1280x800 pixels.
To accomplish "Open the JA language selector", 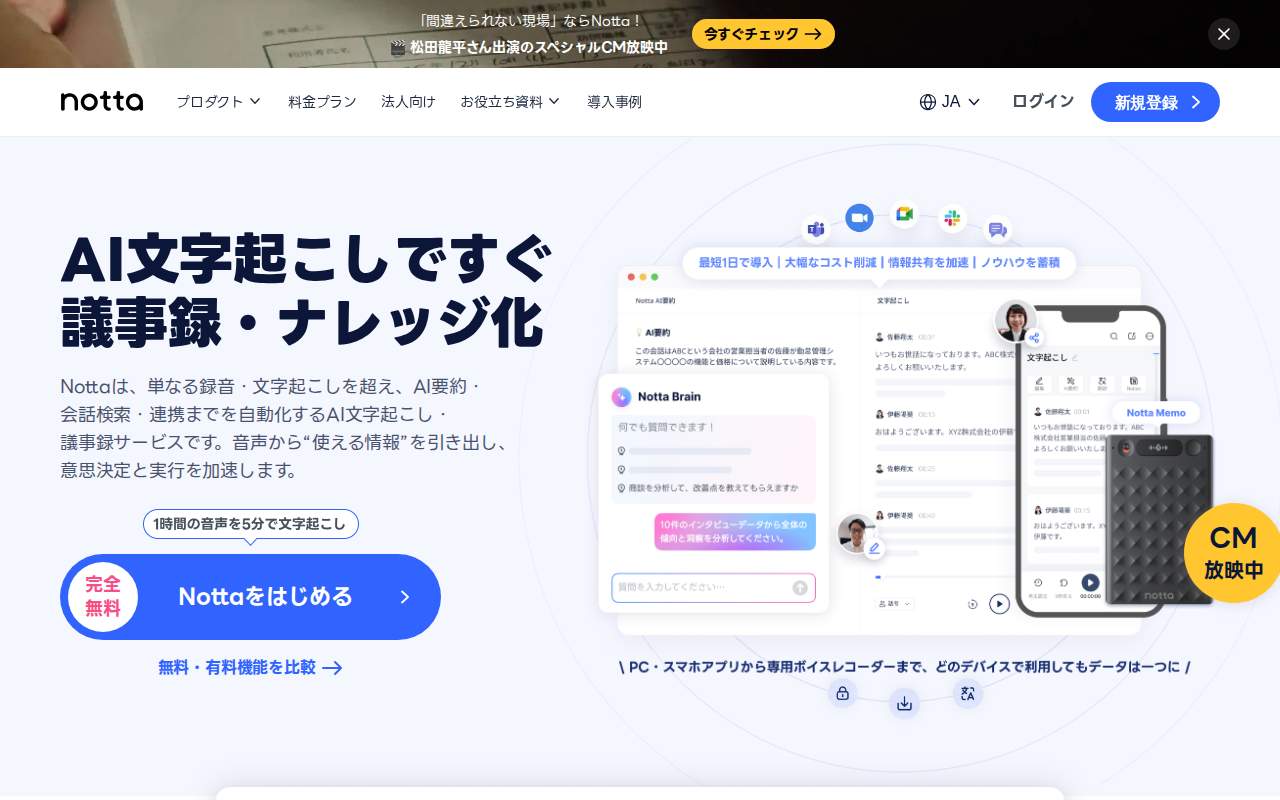I will point(950,101).
